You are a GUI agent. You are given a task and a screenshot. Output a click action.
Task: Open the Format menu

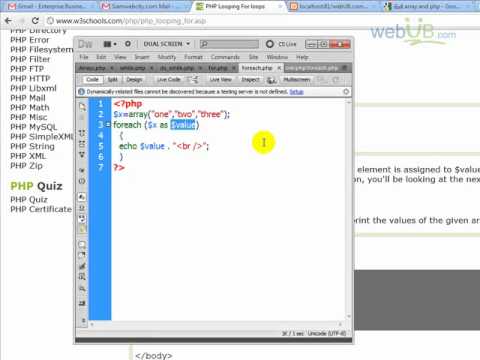pyautogui.click(x=193, y=57)
